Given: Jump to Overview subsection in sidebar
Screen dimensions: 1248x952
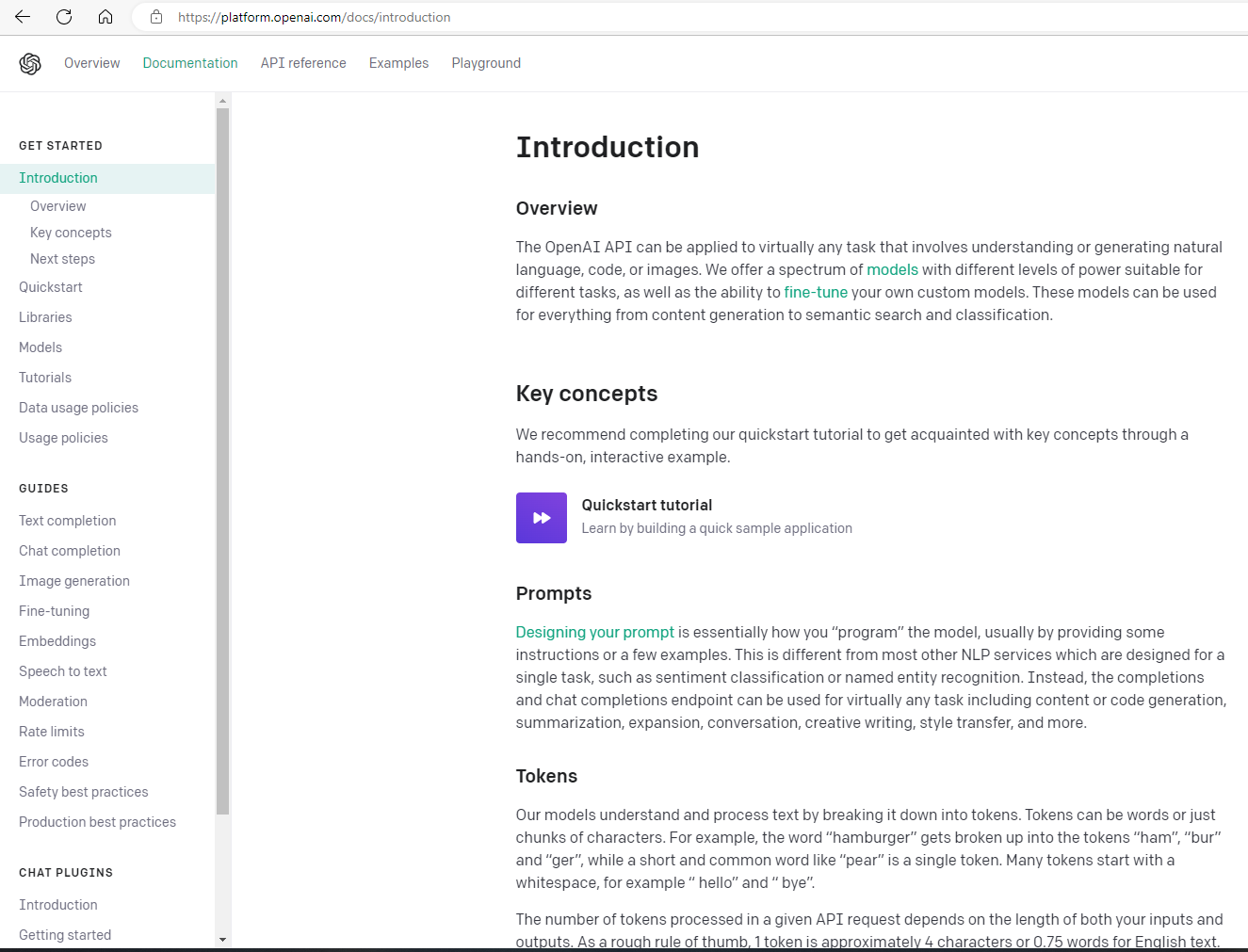Looking at the screenshot, I should coord(57,206).
